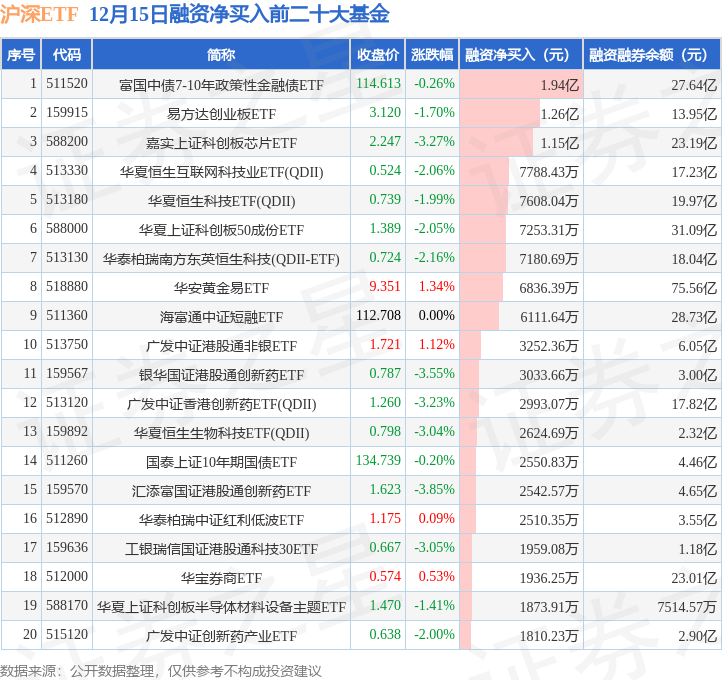The width and height of the screenshot is (722, 680).
Task: Click the 收盘价 column header
Action: [x=378, y=55]
